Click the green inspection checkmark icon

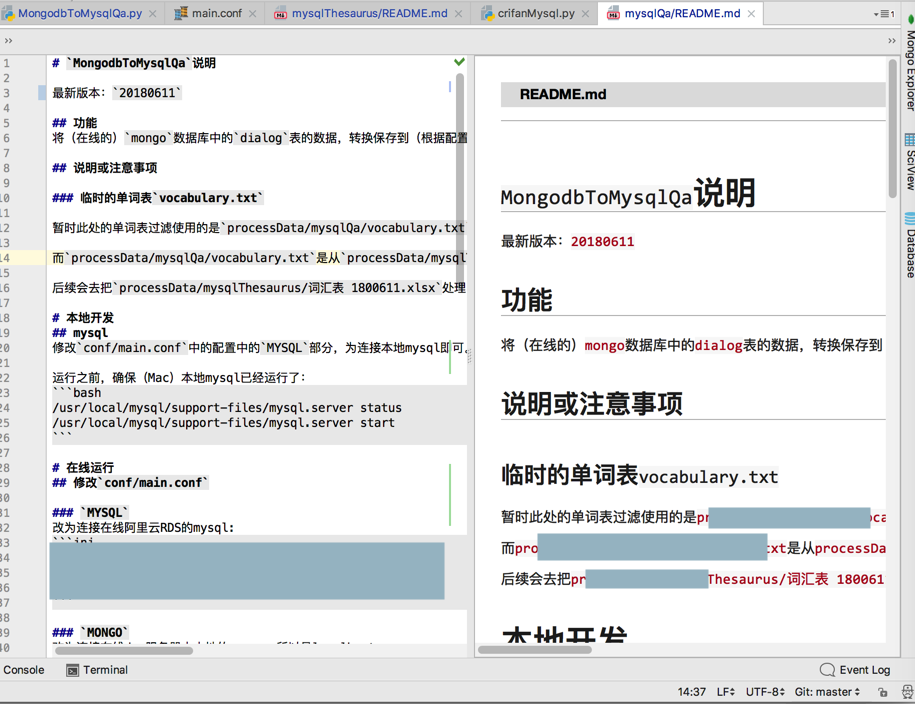point(459,61)
